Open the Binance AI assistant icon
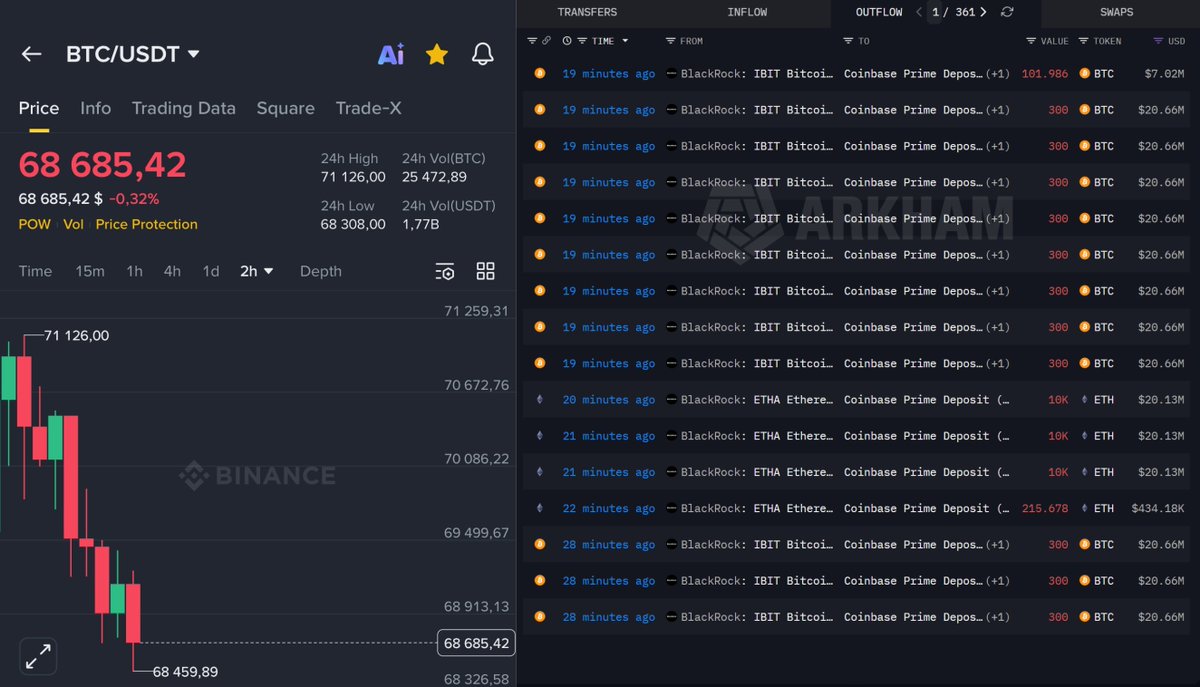Screen dimensions: 1200x687 click(x=391, y=54)
